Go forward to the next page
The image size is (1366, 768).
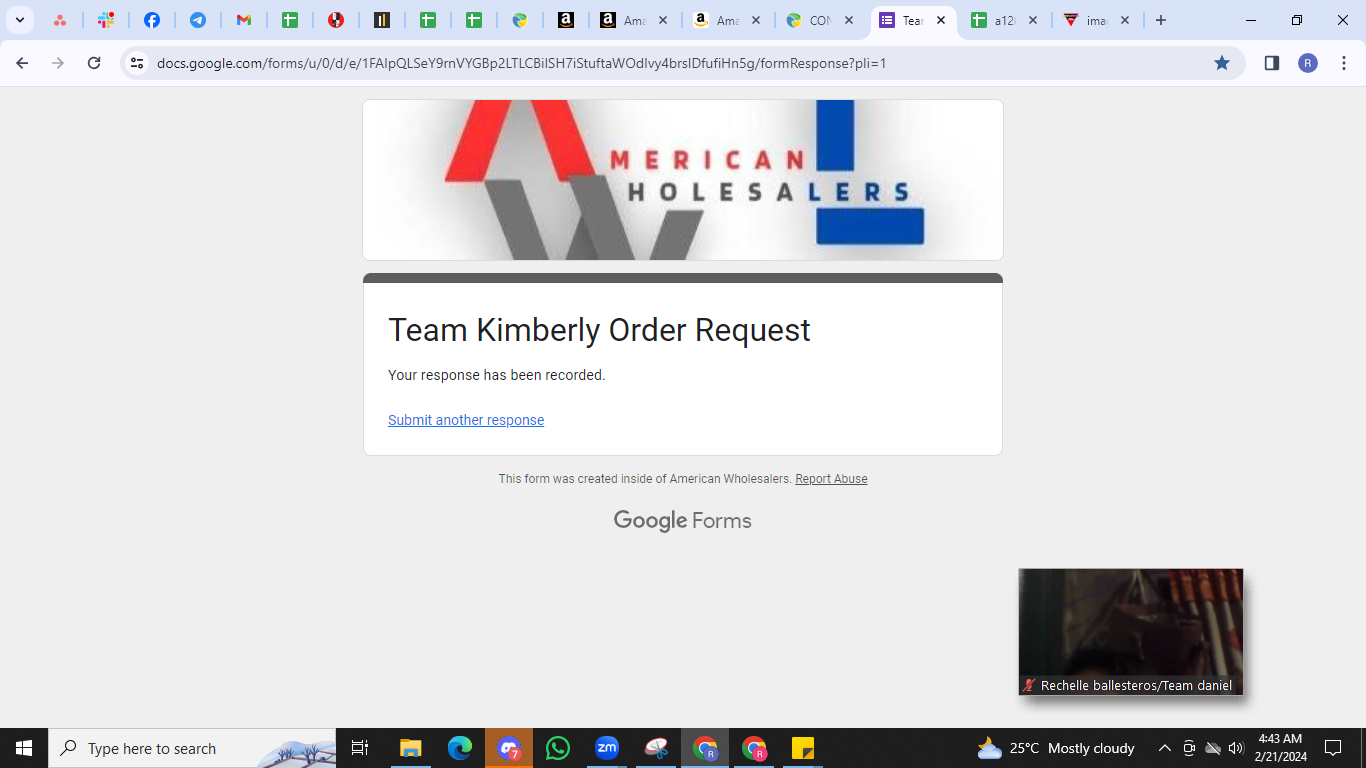point(58,63)
